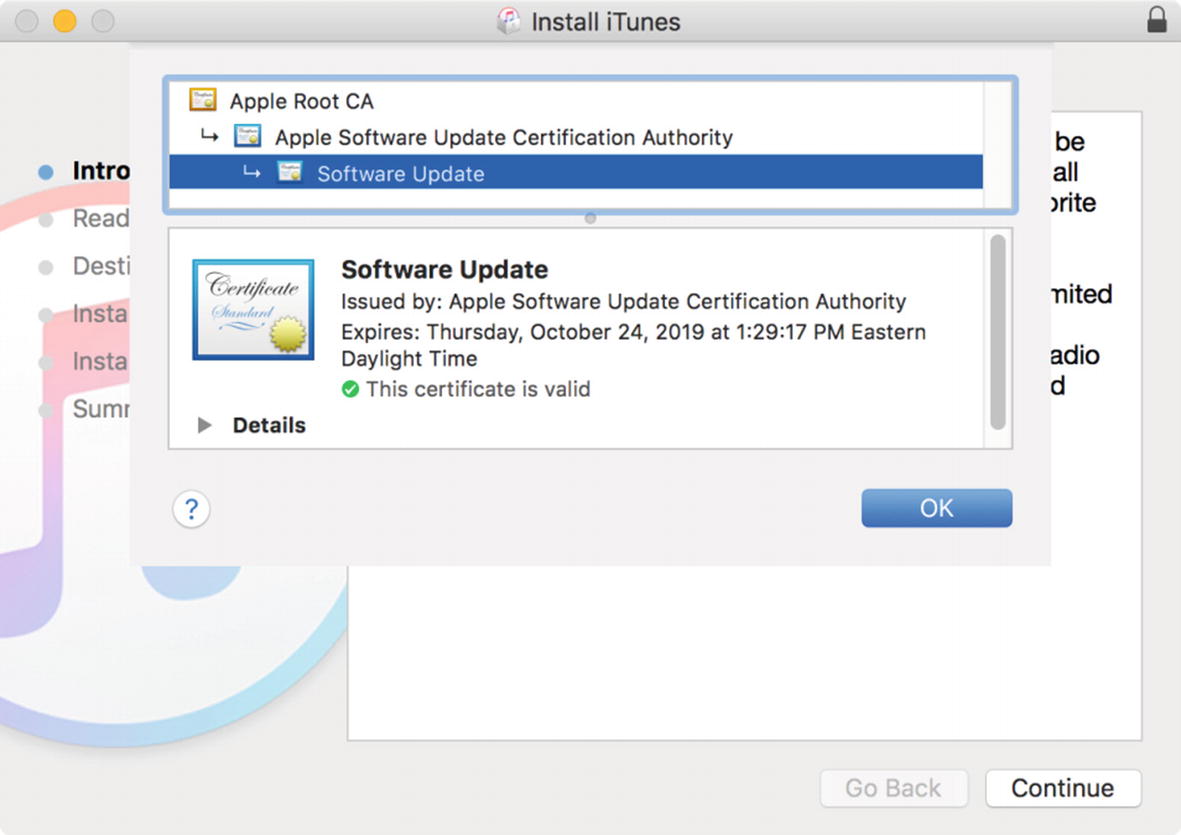Click the 'Issued by' certificate line
Viewport: 1181px width, 835px height.
[x=624, y=301]
